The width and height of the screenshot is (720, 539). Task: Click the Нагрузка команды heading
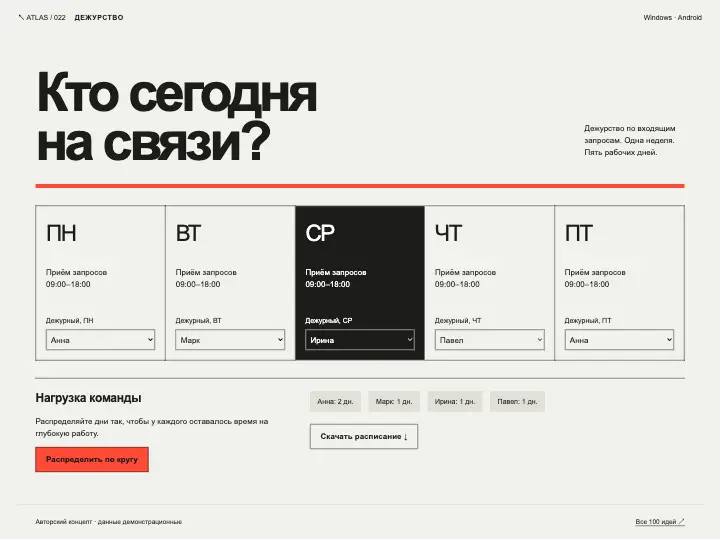(x=88, y=398)
